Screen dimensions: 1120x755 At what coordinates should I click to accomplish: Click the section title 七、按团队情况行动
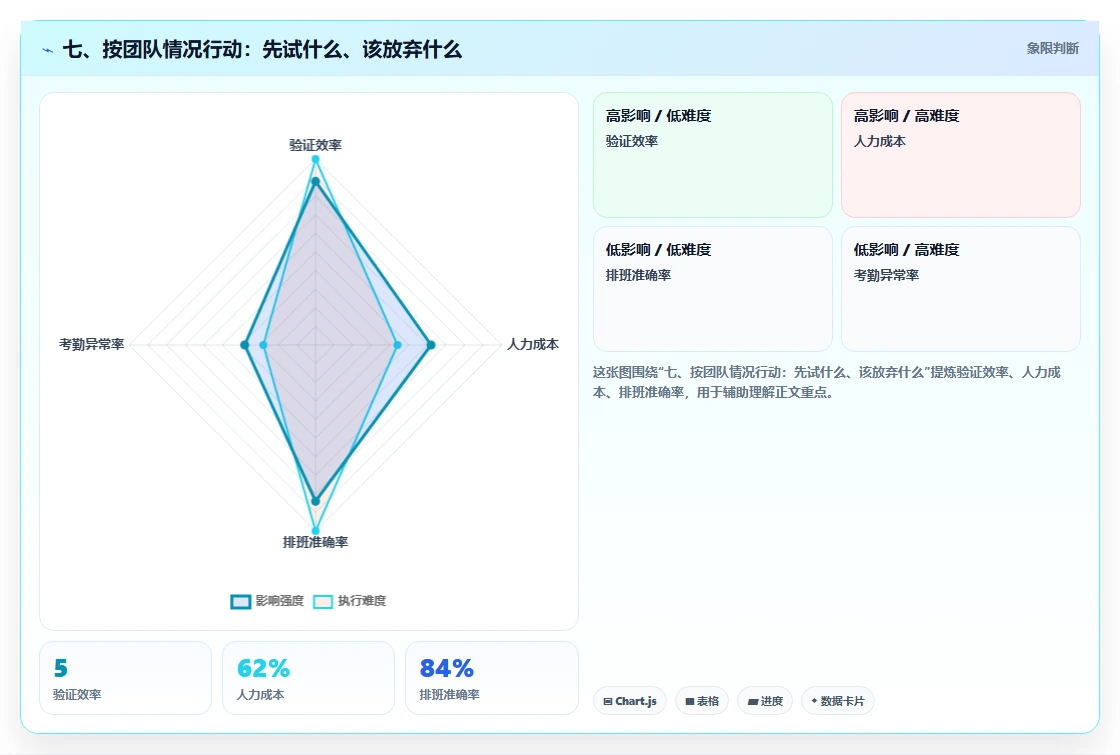(262, 50)
